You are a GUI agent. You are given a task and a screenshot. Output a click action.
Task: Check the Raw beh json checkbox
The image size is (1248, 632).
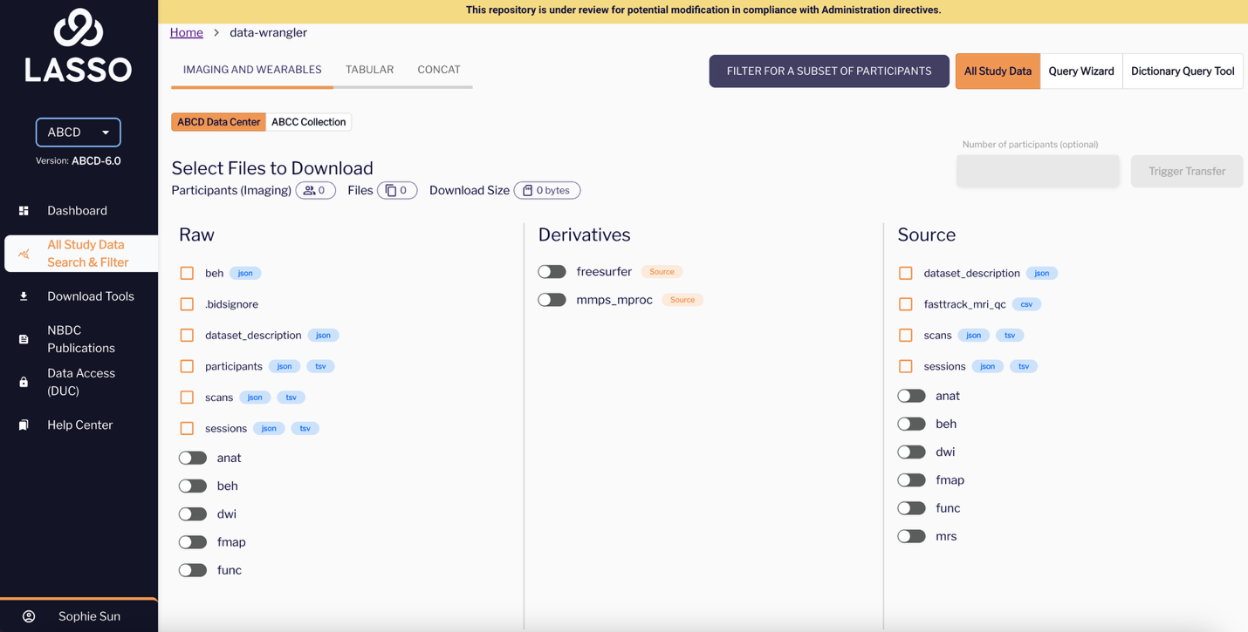point(187,273)
